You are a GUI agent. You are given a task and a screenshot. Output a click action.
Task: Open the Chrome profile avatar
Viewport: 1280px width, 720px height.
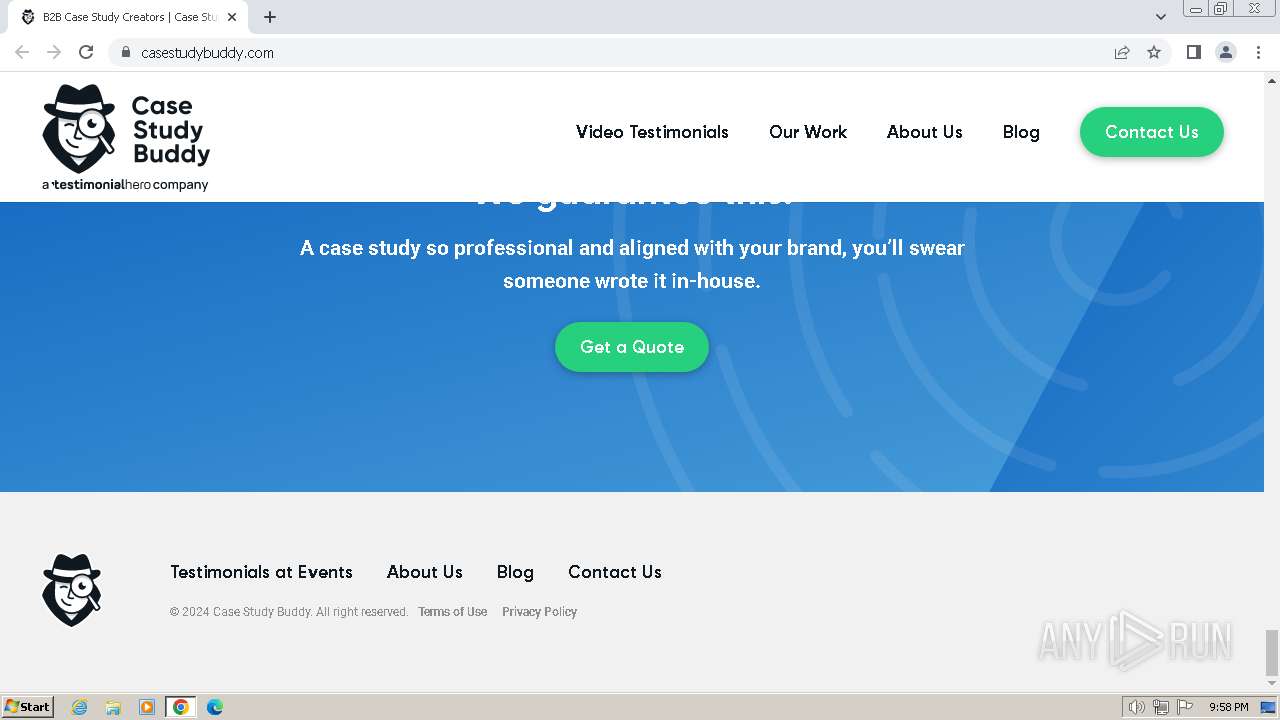(1226, 52)
